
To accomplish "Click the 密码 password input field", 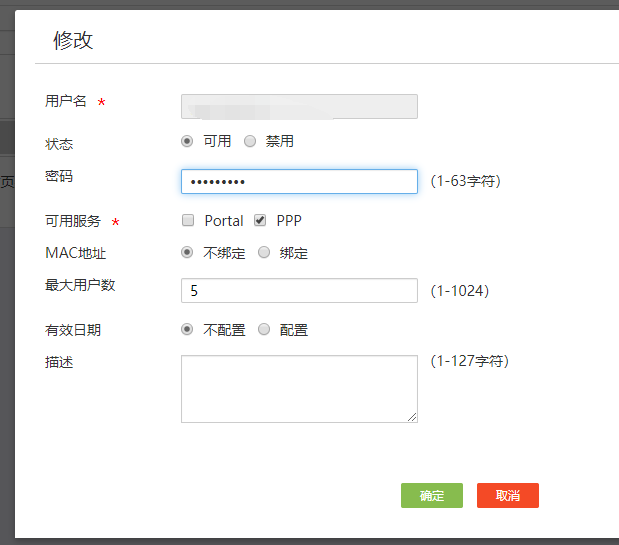I will pyautogui.click(x=299, y=181).
